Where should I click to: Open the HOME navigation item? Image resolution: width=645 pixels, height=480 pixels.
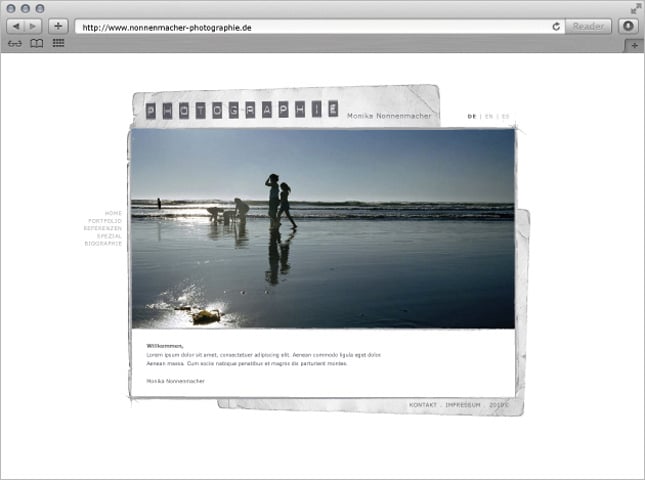(x=114, y=213)
